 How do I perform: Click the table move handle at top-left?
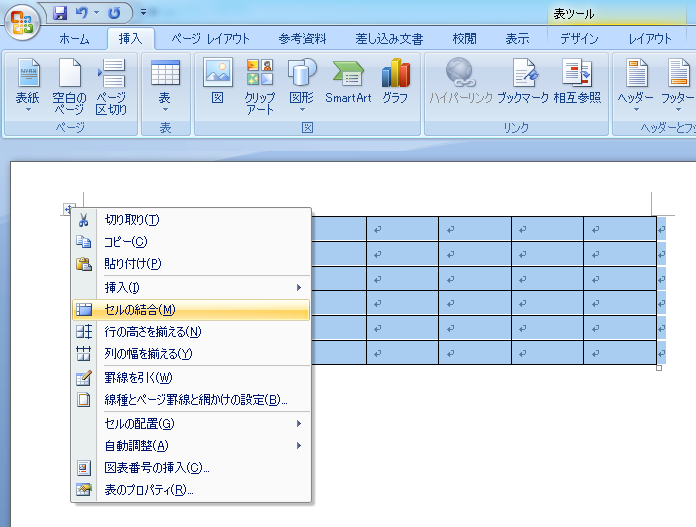click(x=67, y=209)
